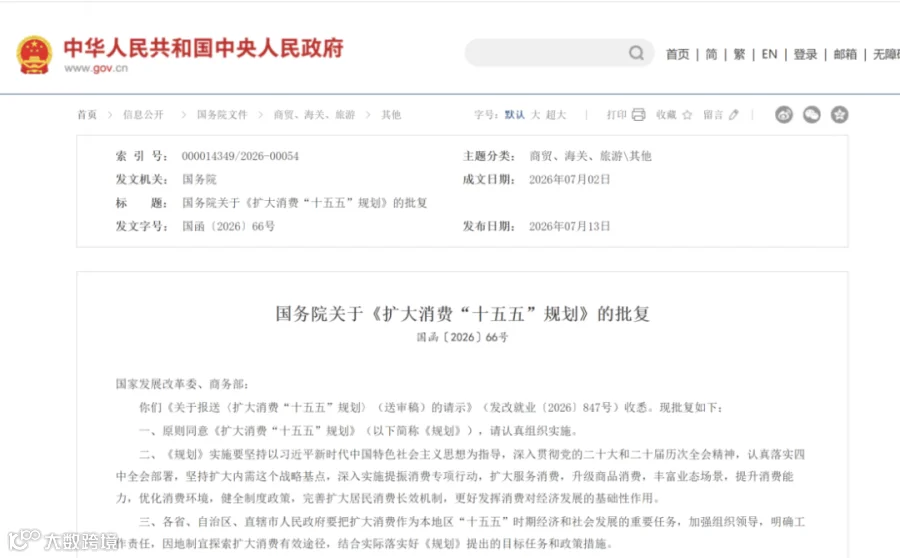Click the subtitle 国函〔2026〕66号 under heading
This screenshot has height=558, width=900.
[x=463, y=338]
